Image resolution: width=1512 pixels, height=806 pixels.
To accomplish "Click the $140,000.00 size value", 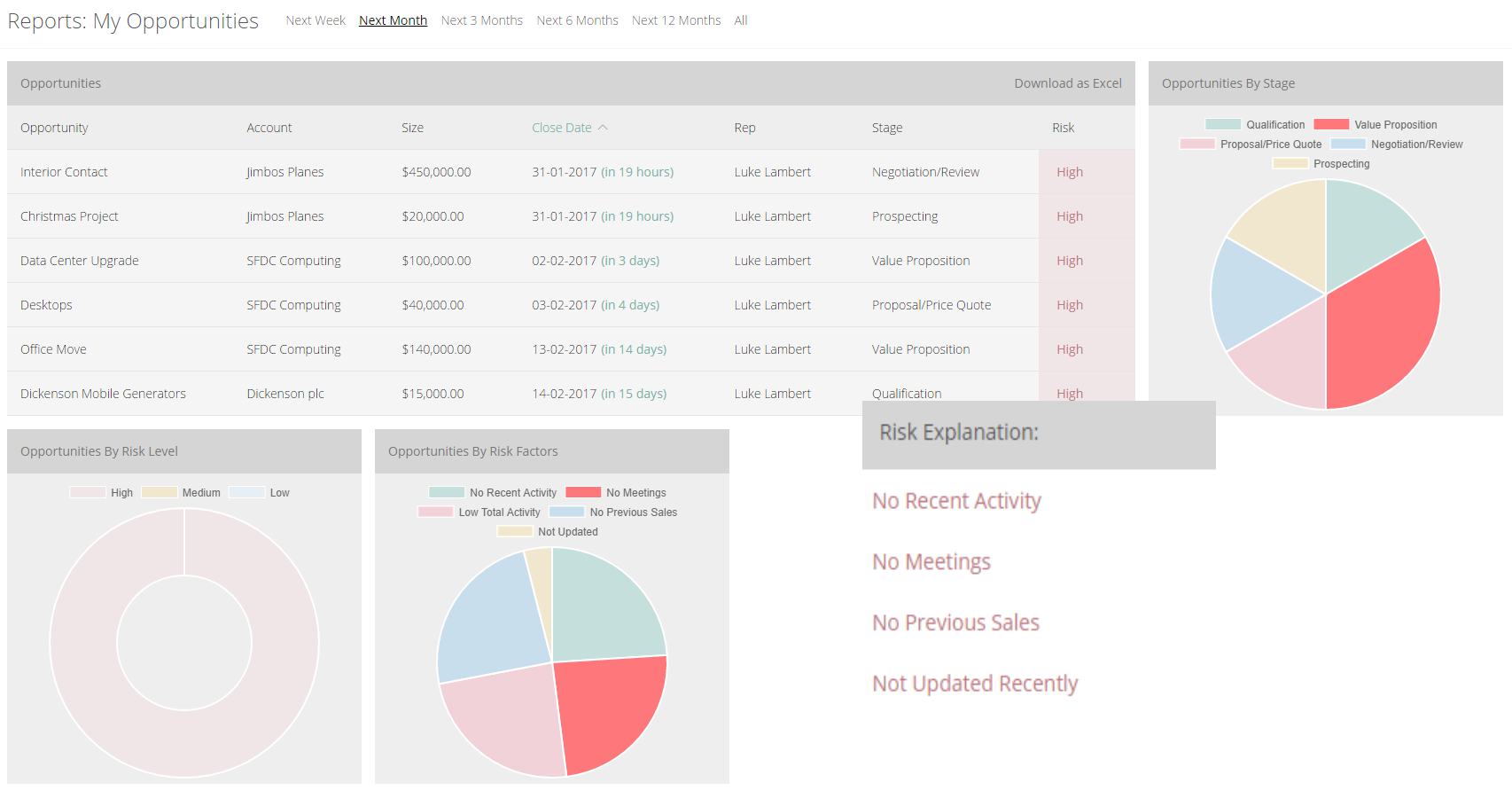I will click(x=436, y=349).
